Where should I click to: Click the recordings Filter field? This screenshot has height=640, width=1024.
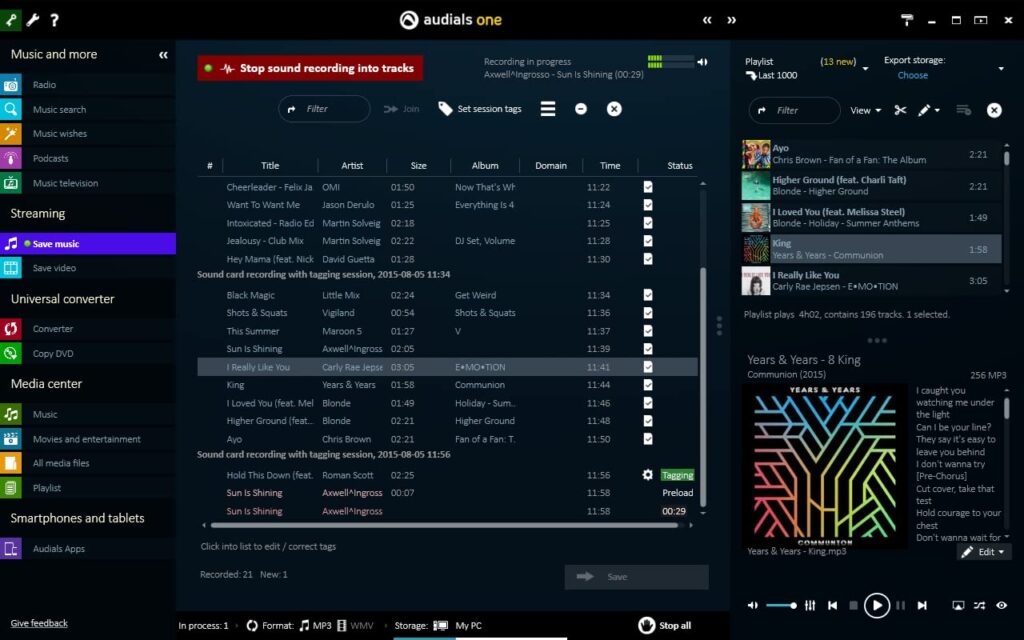[x=325, y=109]
